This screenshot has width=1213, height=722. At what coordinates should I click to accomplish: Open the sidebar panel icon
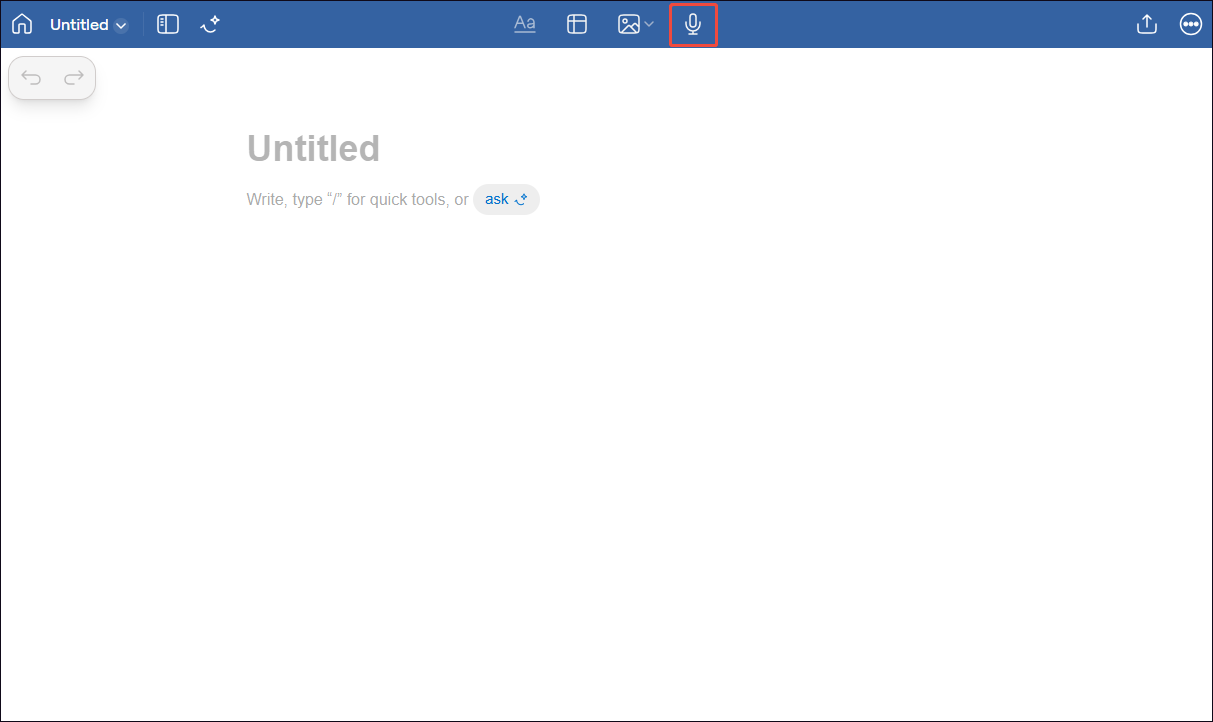point(167,23)
